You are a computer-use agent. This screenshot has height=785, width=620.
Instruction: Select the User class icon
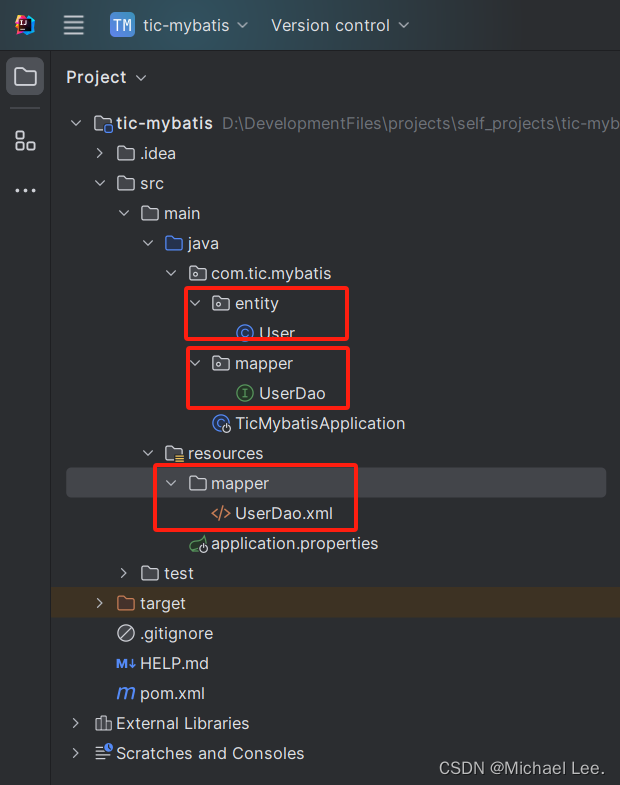(245, 333)
